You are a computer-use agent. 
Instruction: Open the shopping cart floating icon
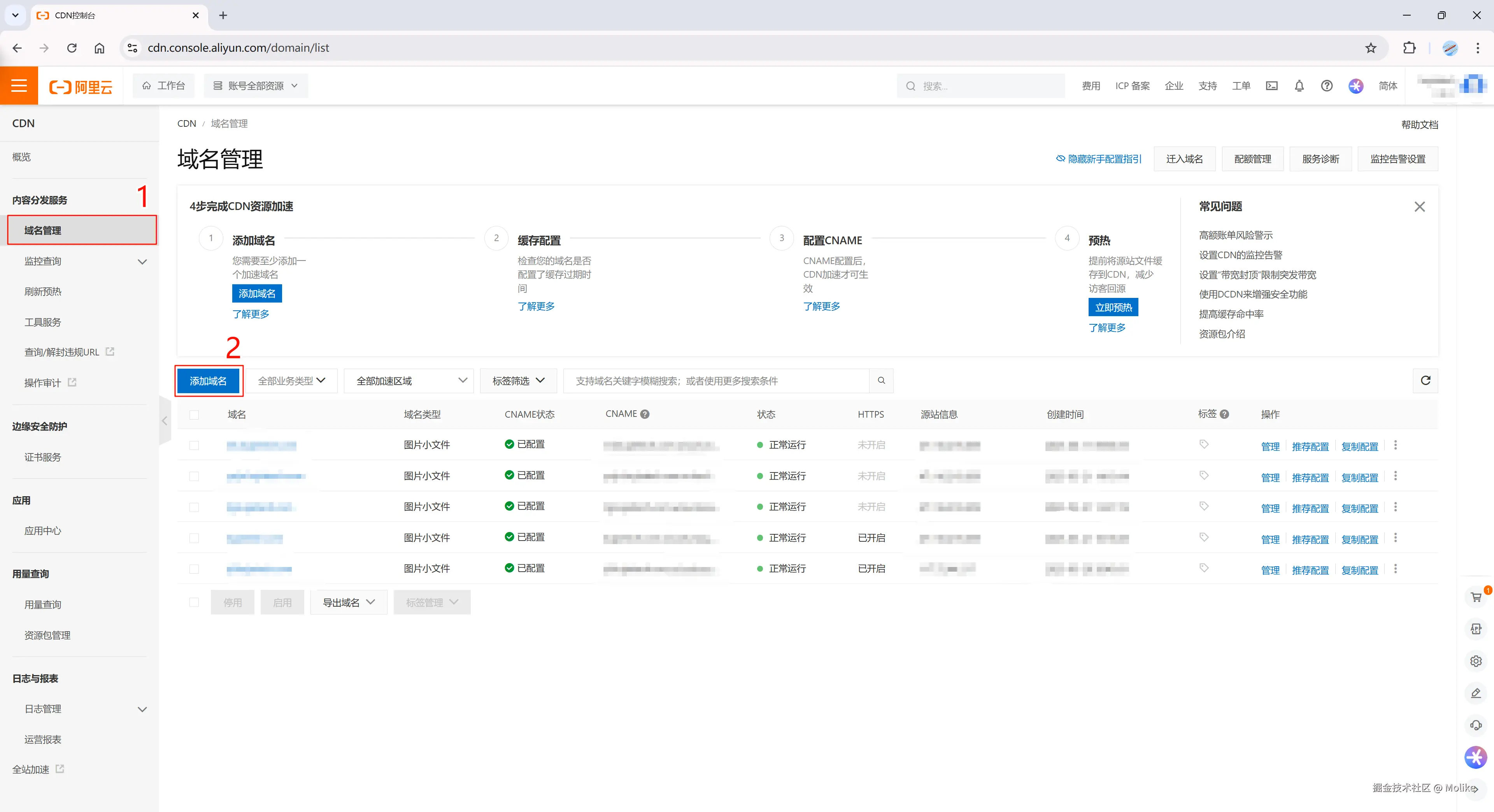pyautogui.click(x=1476, y=597)
